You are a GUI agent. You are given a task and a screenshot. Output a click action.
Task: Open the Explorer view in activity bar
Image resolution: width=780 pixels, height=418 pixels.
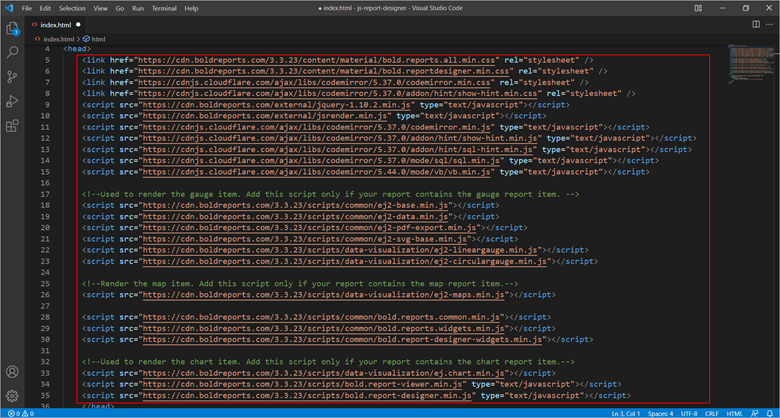12,28
